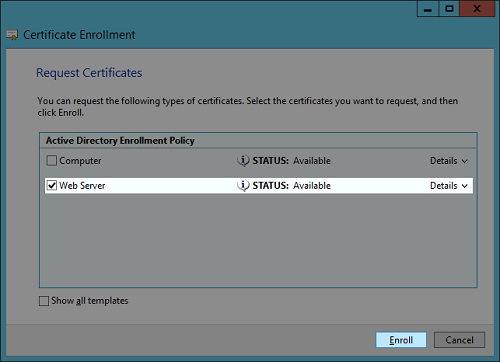Click the Cancel button
This screenshot has width=500, height=362.
[459, 340]
